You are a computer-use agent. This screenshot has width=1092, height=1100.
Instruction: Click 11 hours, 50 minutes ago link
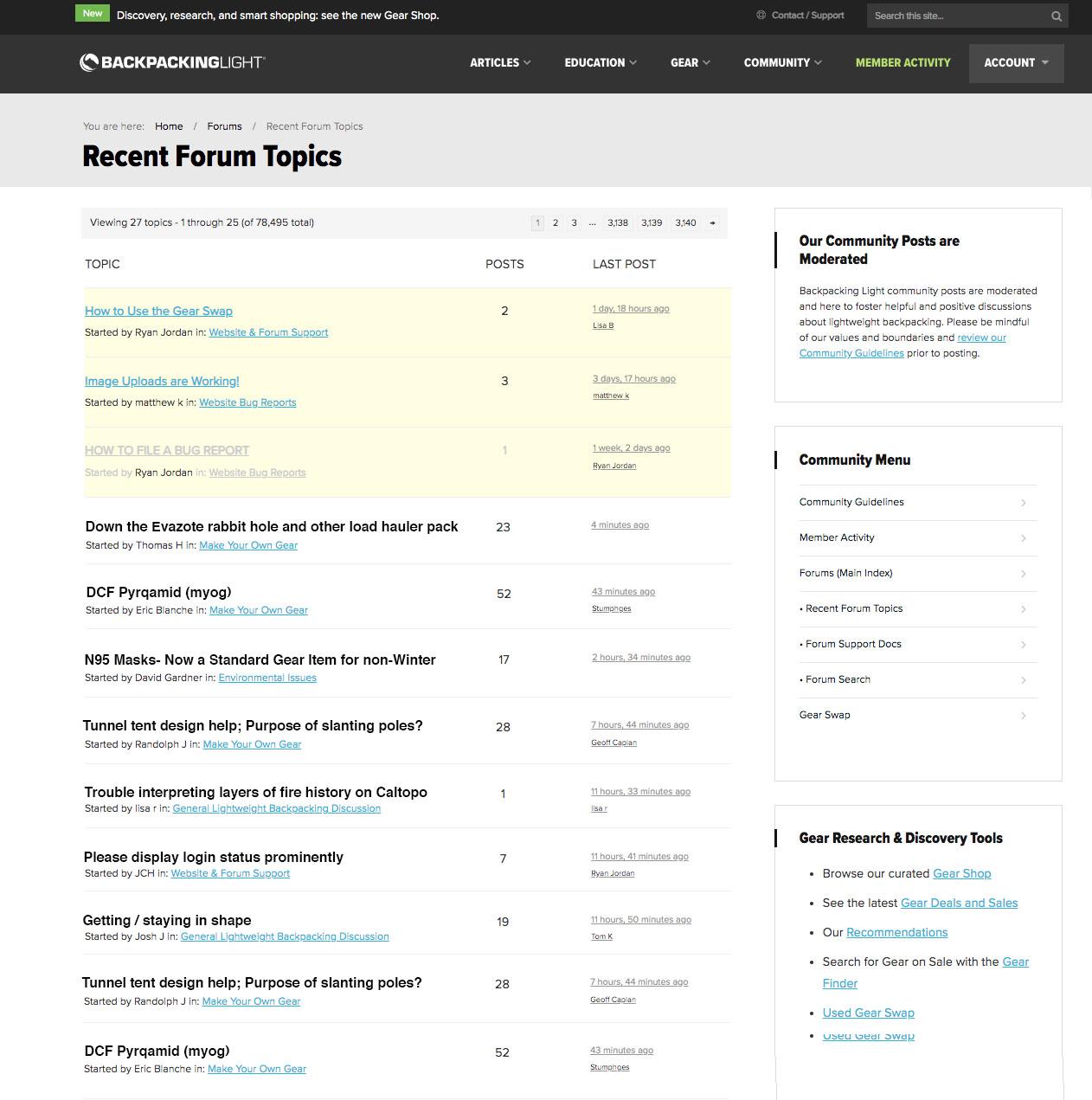pos(641,920)
